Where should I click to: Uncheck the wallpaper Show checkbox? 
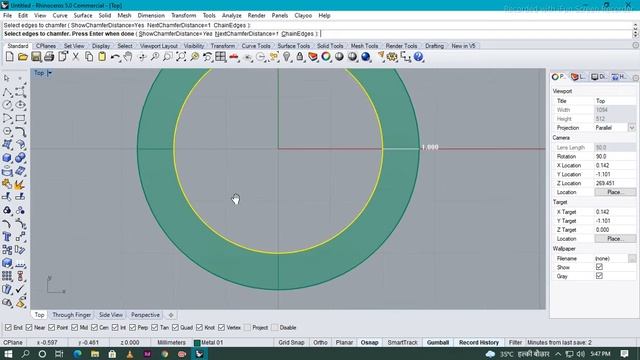point(599,267)
